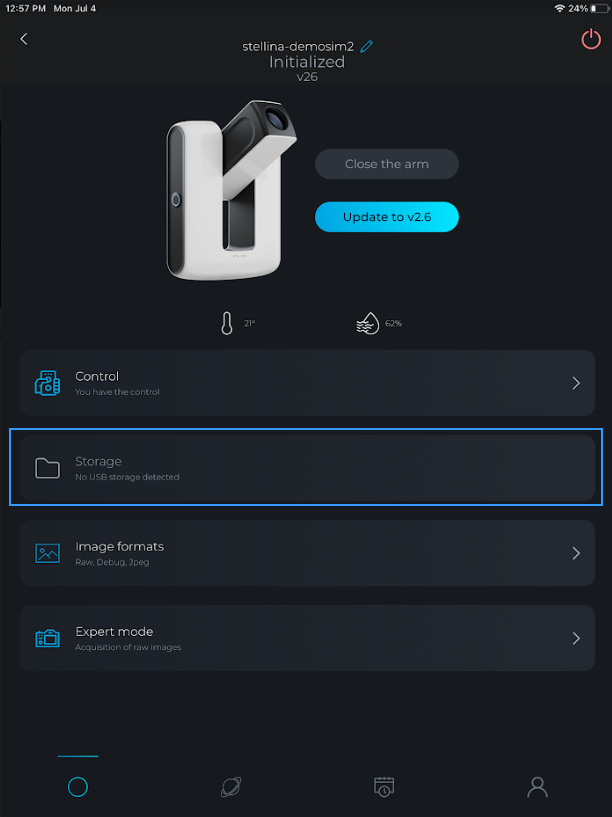Tap the Stellina telescope image
The width and height of the screenshot is (612, 817).
pos(231,190)
